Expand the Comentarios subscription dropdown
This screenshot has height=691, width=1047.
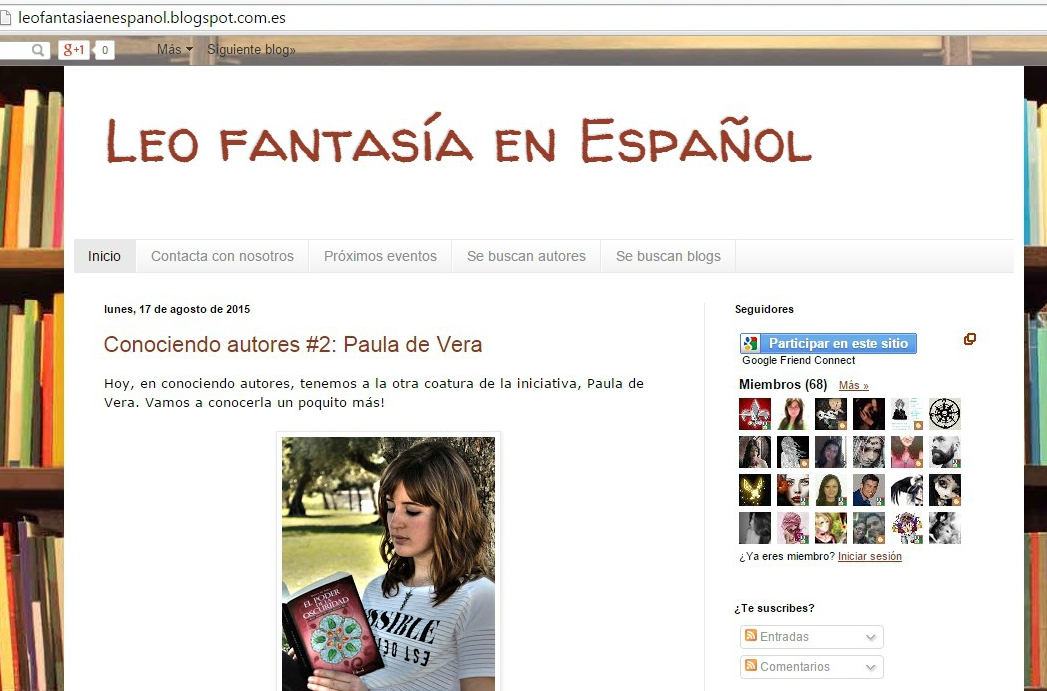[x=811, y=667]
